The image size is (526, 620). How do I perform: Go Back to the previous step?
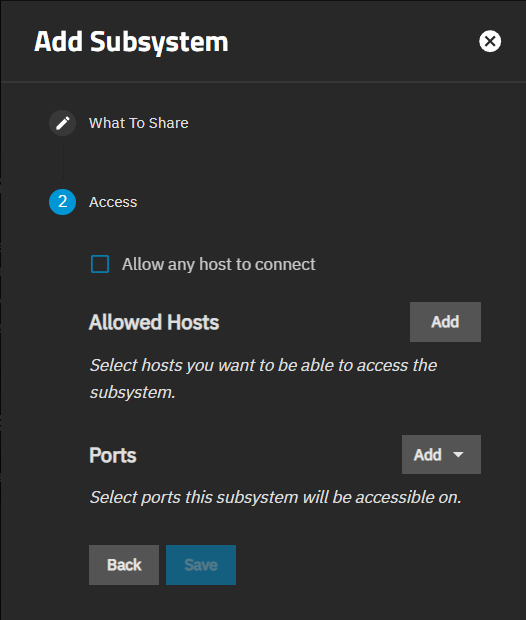[124, 565]
